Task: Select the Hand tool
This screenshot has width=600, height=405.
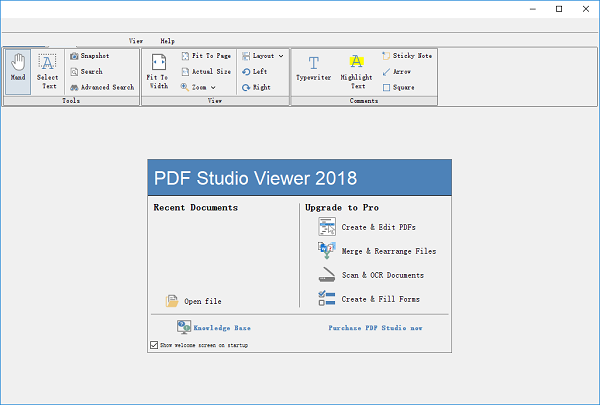Action: coord(18,72)
